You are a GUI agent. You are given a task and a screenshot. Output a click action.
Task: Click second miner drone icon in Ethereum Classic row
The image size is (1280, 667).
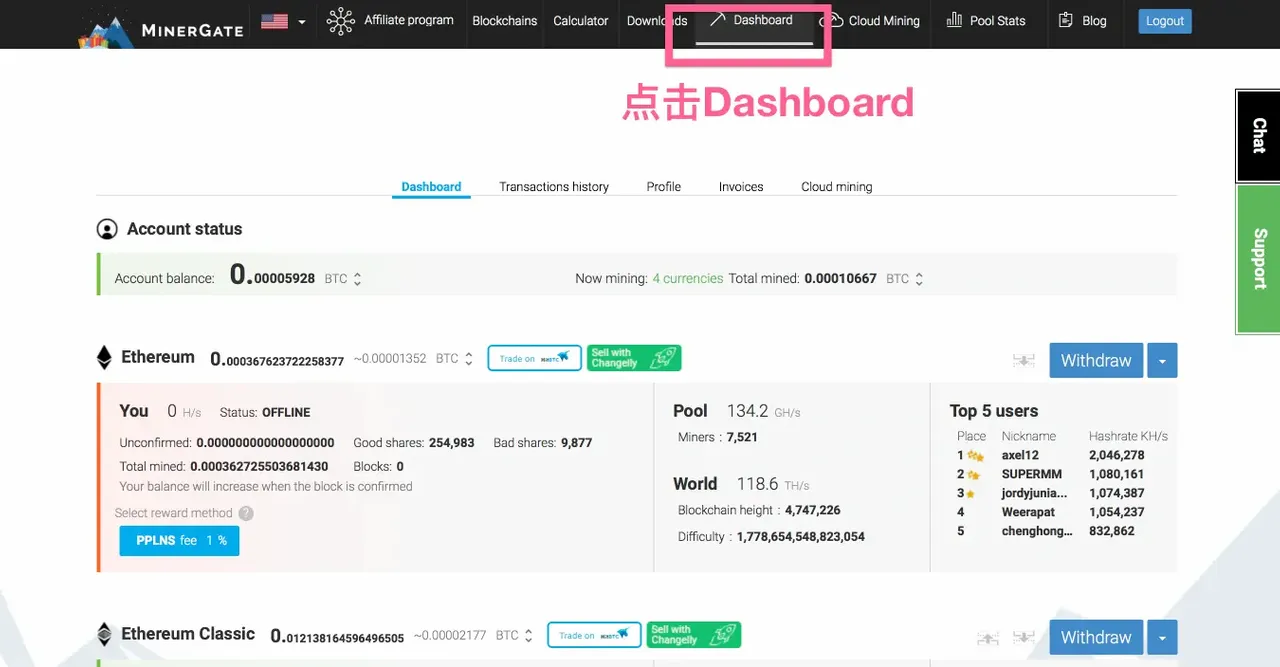pyautogui.click(x=1023, y=638)
